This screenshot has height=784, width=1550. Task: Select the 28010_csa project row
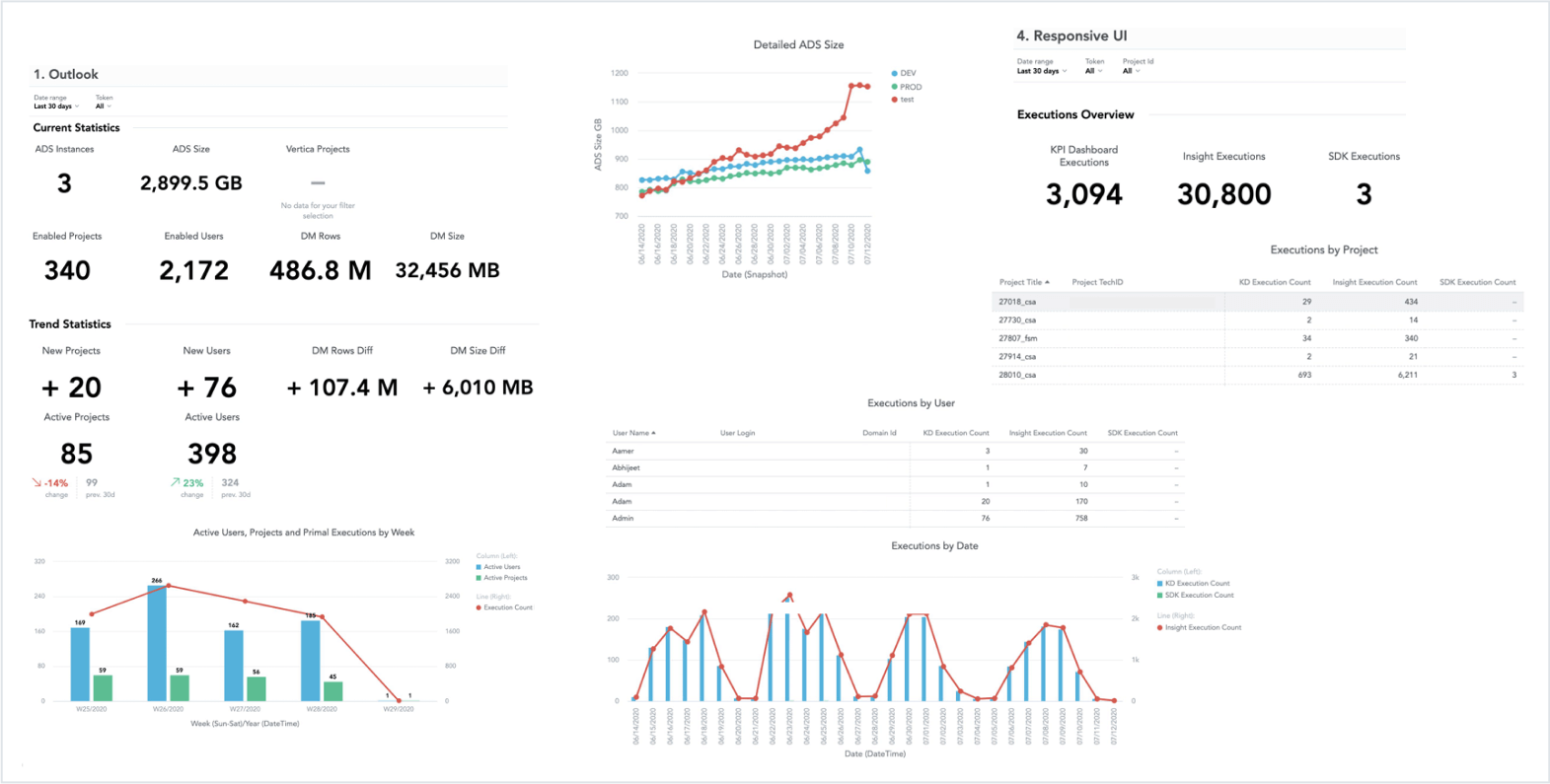click(1257, 375)
